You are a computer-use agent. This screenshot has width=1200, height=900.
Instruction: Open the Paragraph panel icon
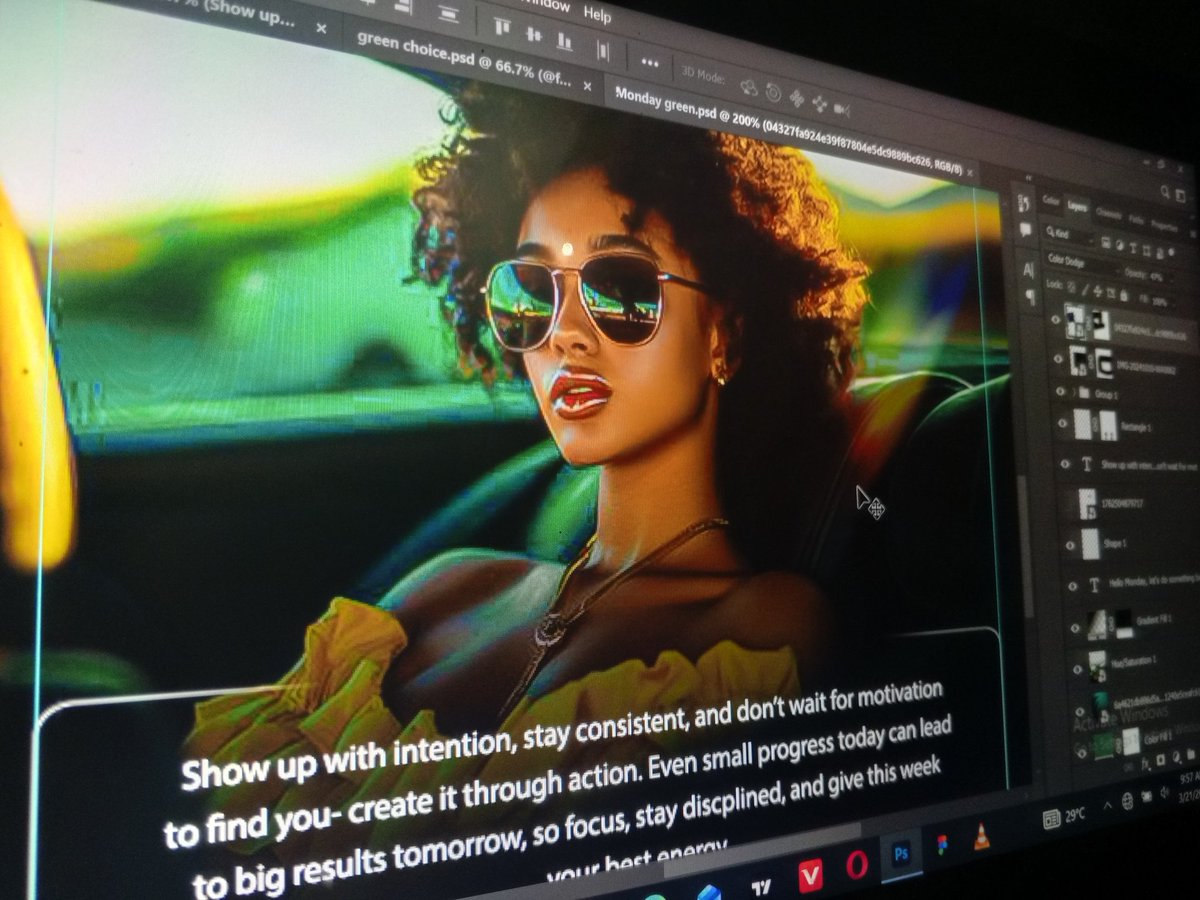1031,297
